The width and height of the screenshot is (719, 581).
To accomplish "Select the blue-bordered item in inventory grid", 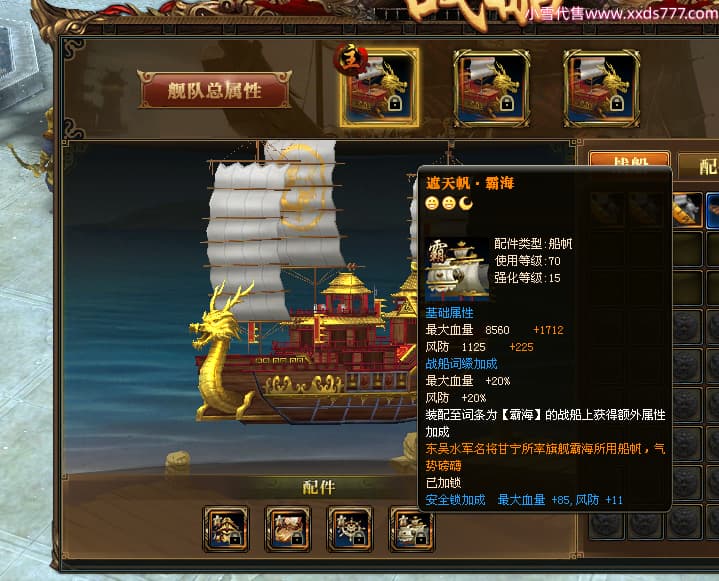I will click(713, 210).
